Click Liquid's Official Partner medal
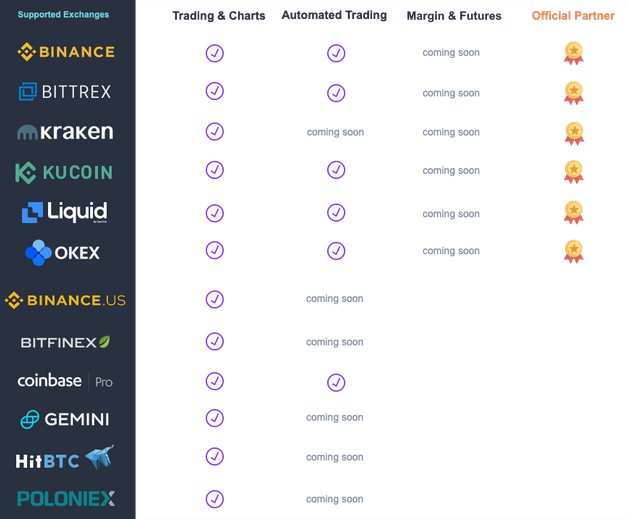Image resolution: width=628 pixels, height=519 pixels. 574,212
